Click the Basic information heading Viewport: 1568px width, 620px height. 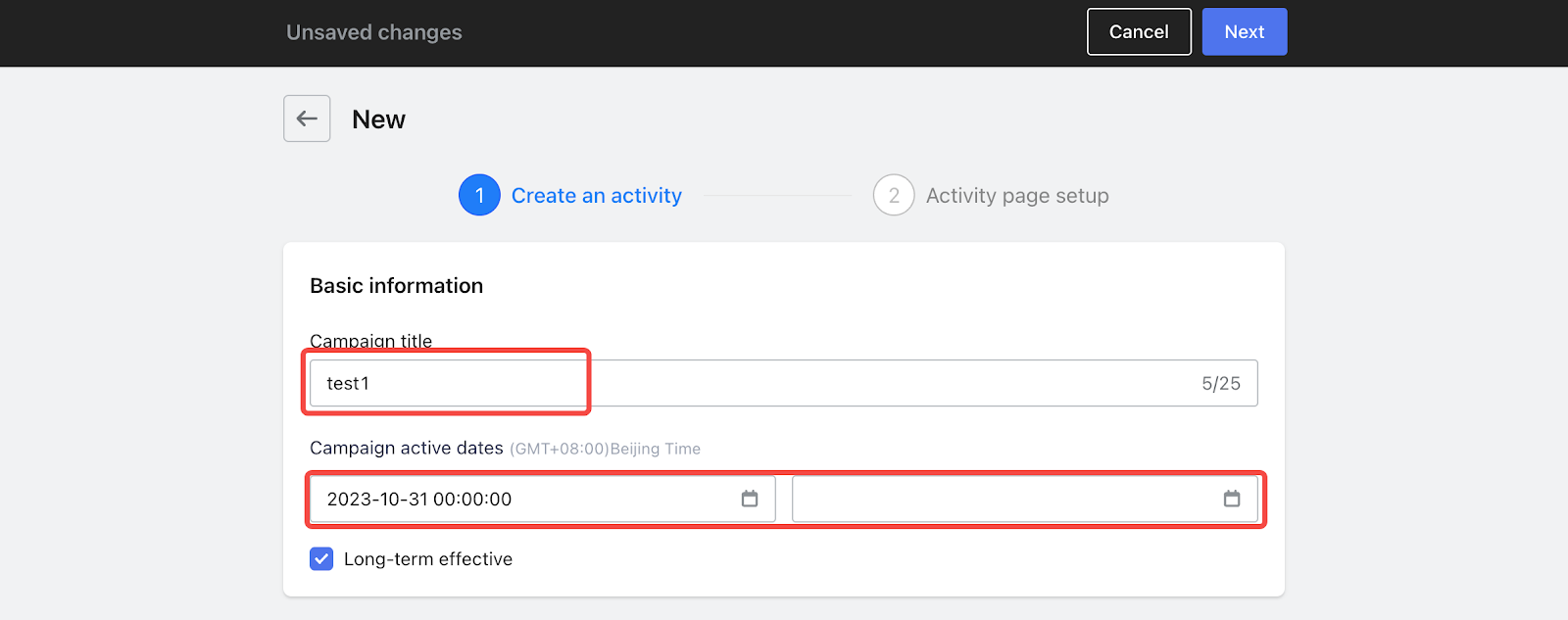(x=397, y=286)
